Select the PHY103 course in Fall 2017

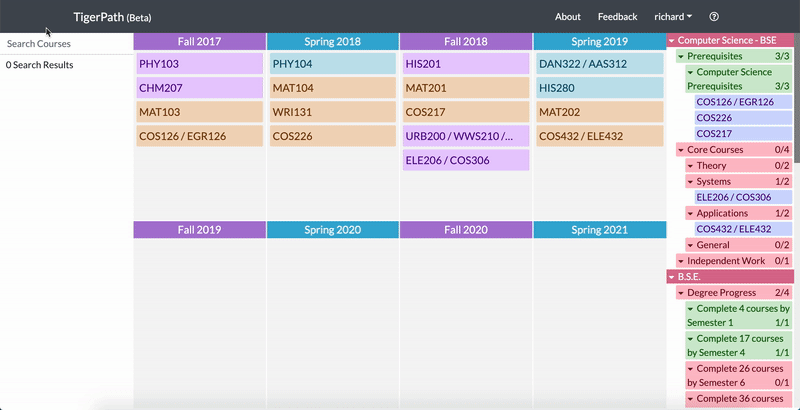click(x=199, y=64)
